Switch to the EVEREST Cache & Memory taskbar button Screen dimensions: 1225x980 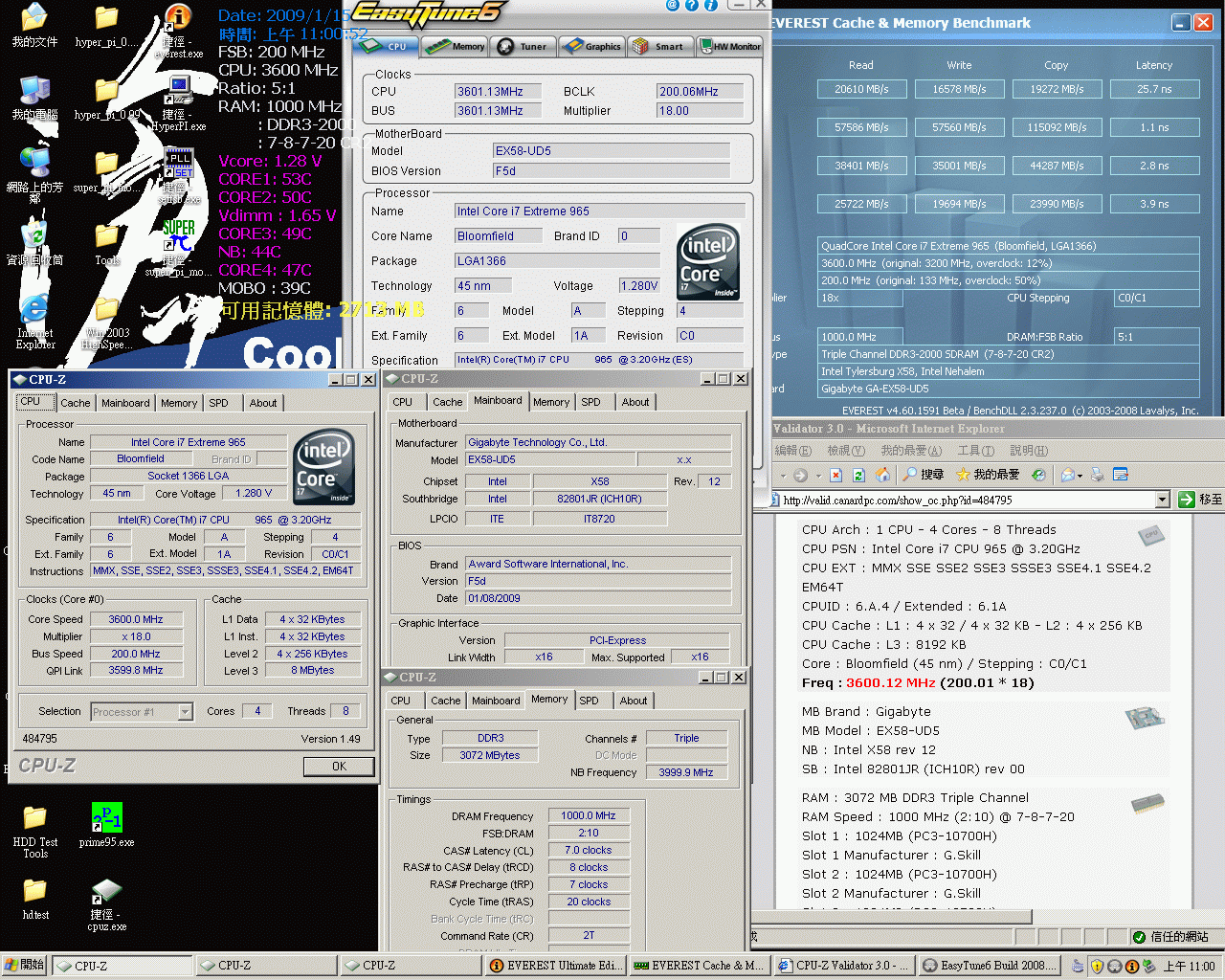point(700,966)
